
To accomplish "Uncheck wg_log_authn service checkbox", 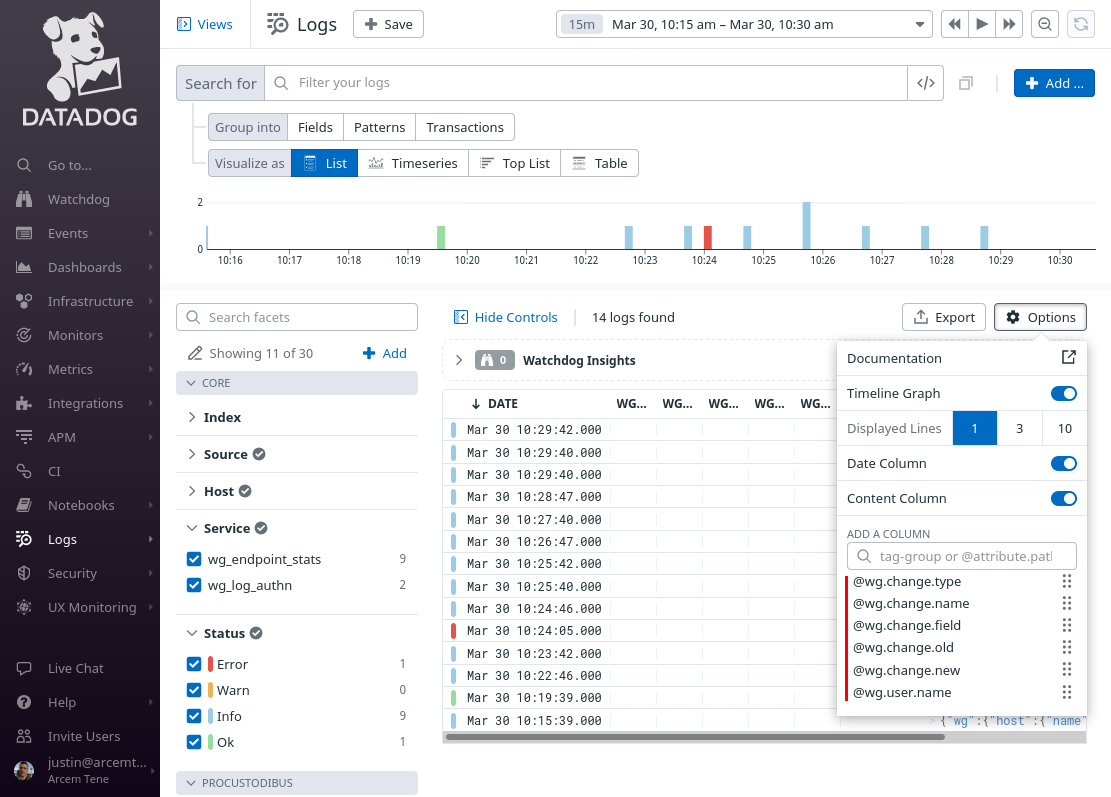I will [194, 585].
